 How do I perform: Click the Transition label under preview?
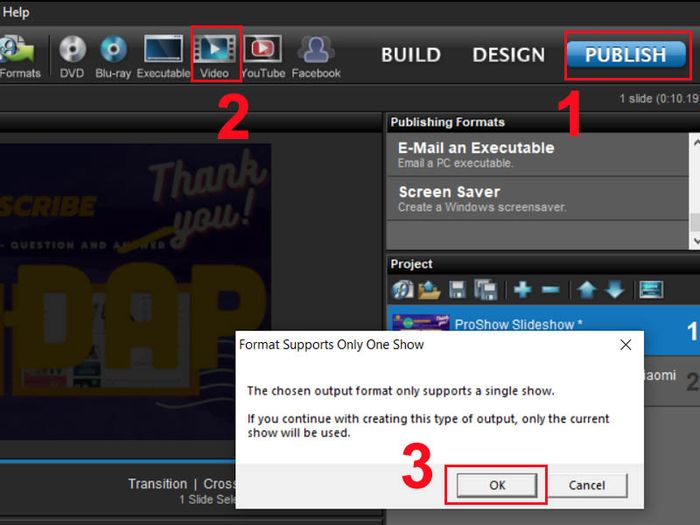point(158,484)
